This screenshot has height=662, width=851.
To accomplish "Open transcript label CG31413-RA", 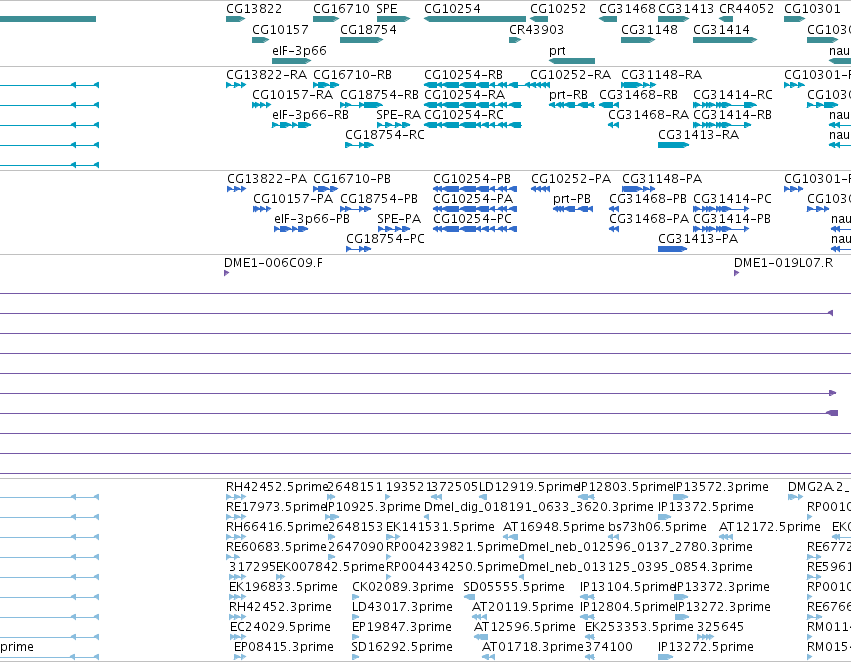I will [698, 135].
